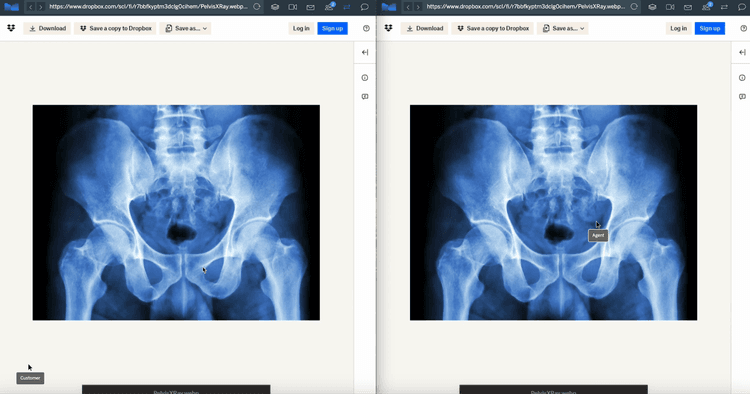Open chat bubble icon in left top bar

pos(364,7)
